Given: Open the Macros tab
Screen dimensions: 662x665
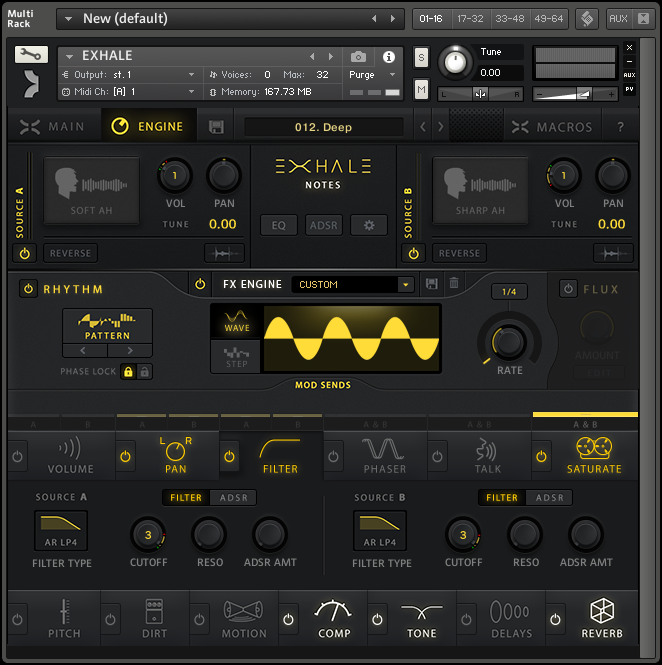Looking at the screenshot, I should pyautogui.click(x=552, y=127).
